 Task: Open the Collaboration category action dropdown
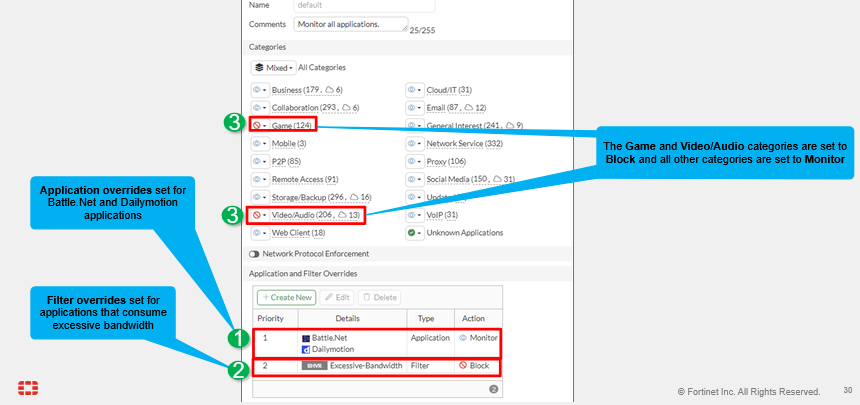tap(260, 108)
